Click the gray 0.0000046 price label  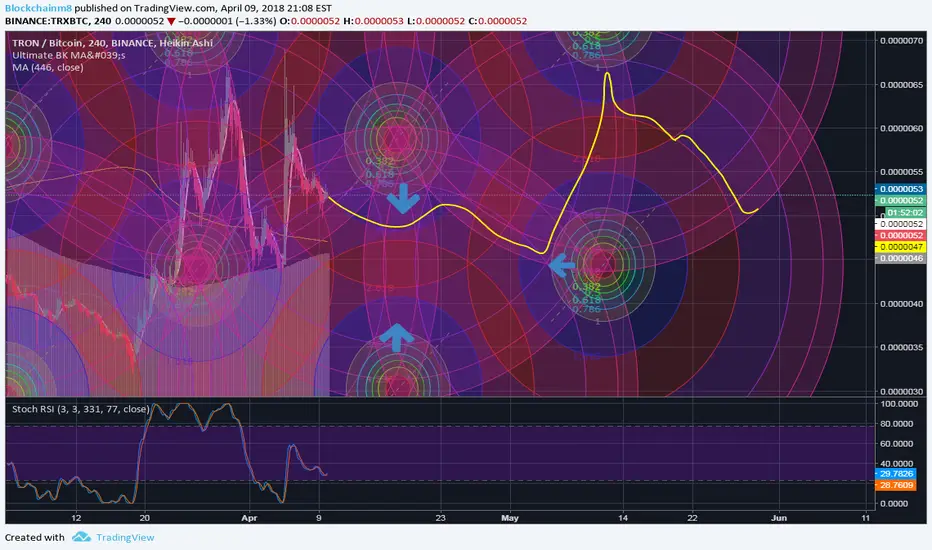click(x=900, y=258)
